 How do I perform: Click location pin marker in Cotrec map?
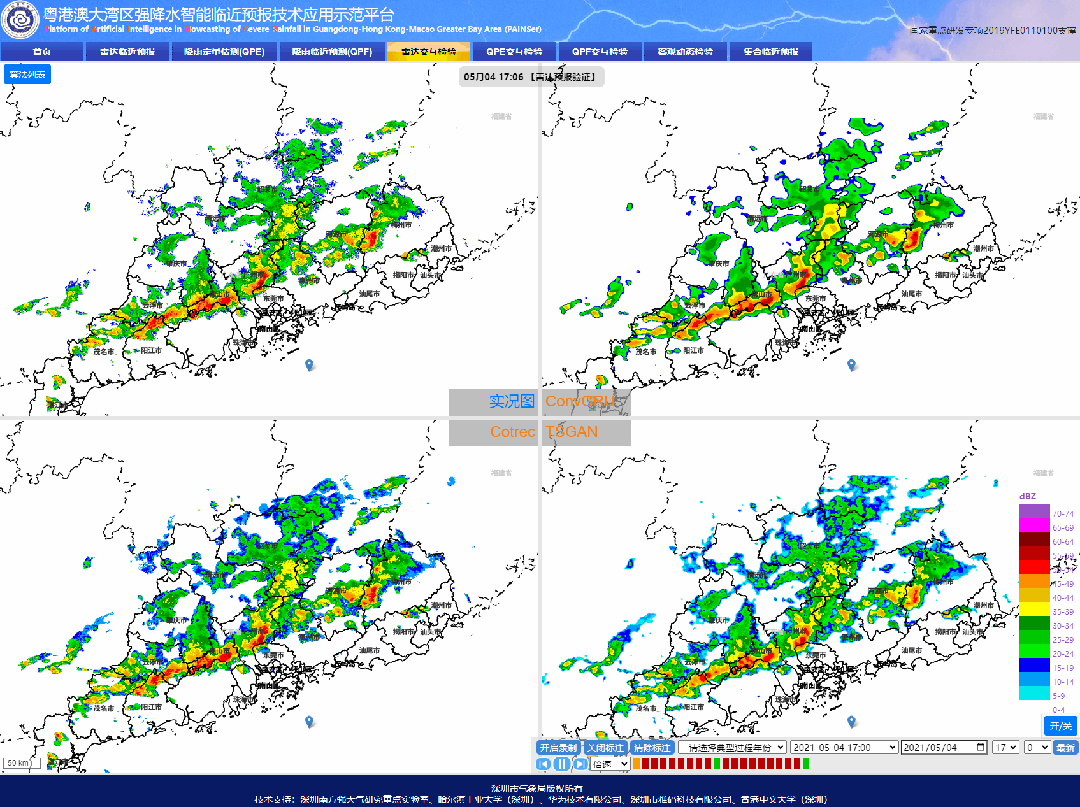(309, 722)
